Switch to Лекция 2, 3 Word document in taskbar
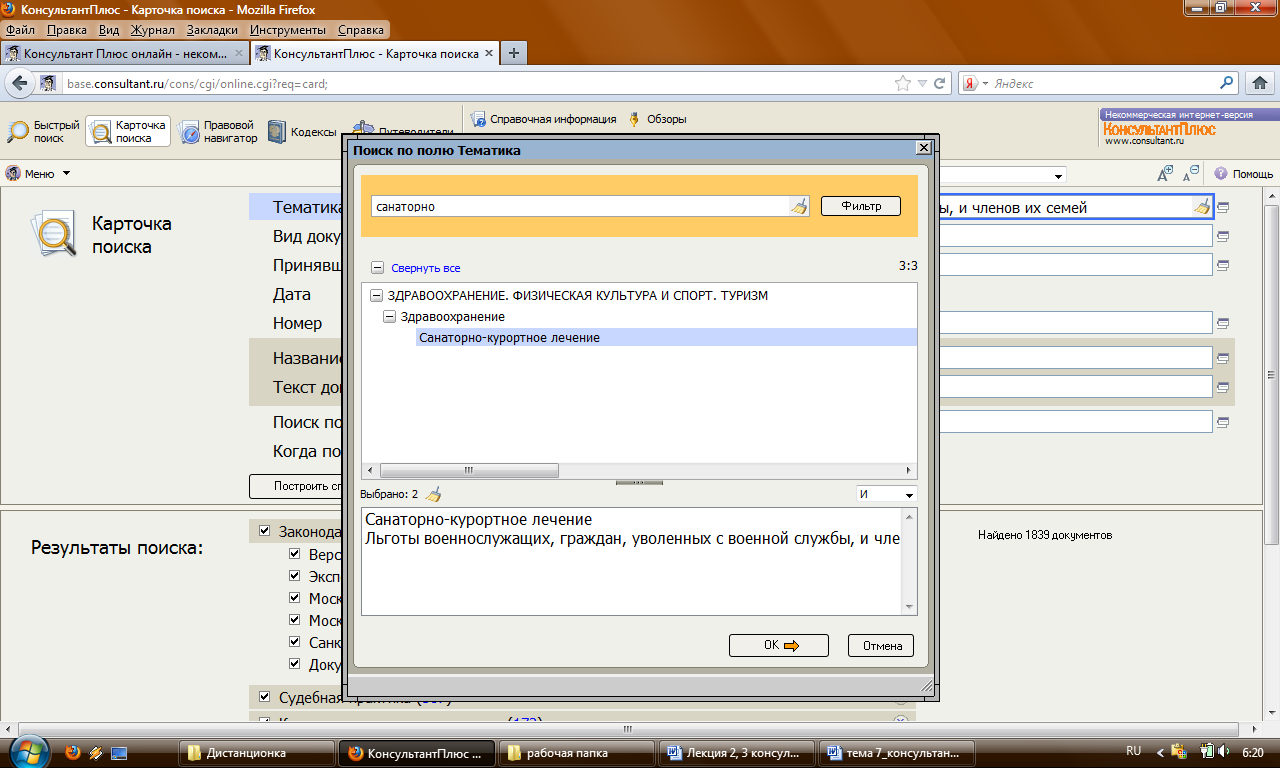This screenshot has height=768, width=1280. tap(738, 753)
